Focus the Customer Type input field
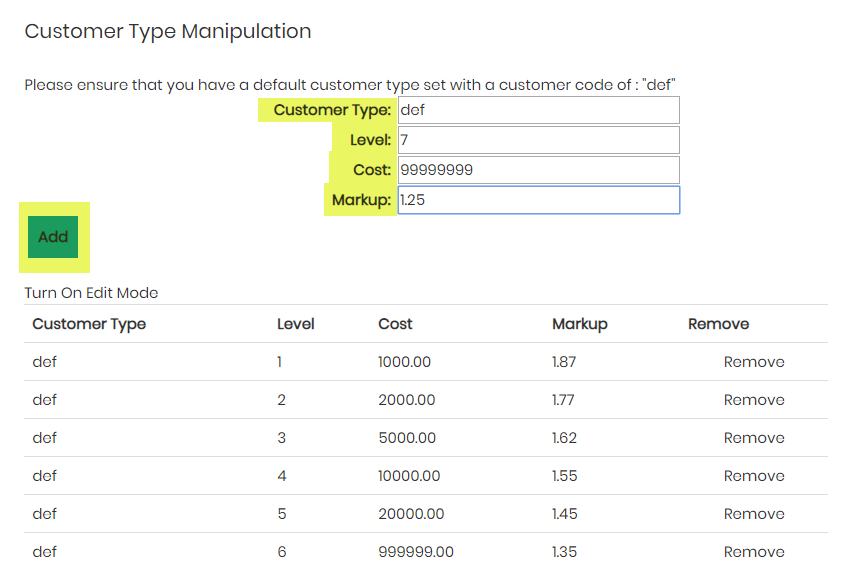The width and height of the screenshot is (859, 582). tap(539, 110)
